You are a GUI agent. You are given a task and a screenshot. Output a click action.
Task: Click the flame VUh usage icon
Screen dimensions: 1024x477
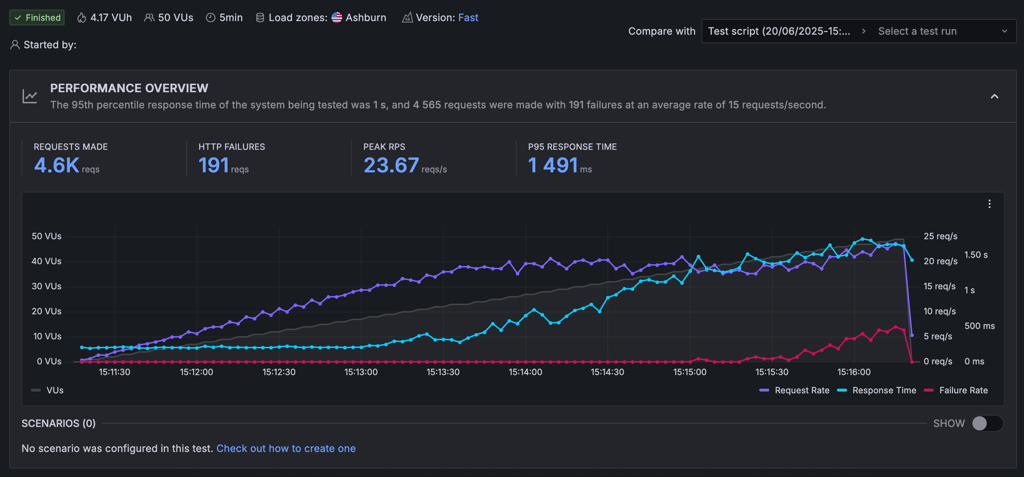81,18
